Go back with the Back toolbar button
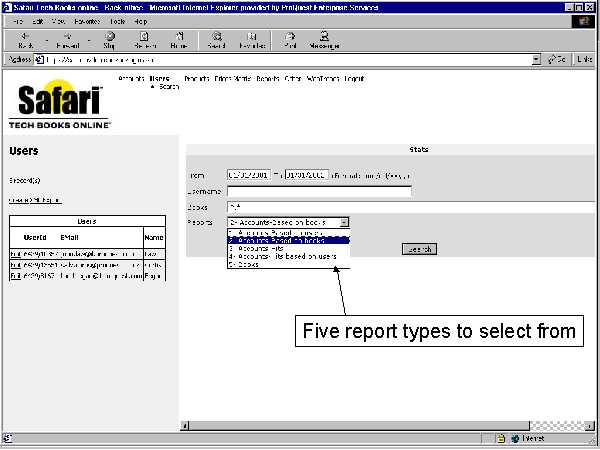600x450 pixels. coord(25,41)
